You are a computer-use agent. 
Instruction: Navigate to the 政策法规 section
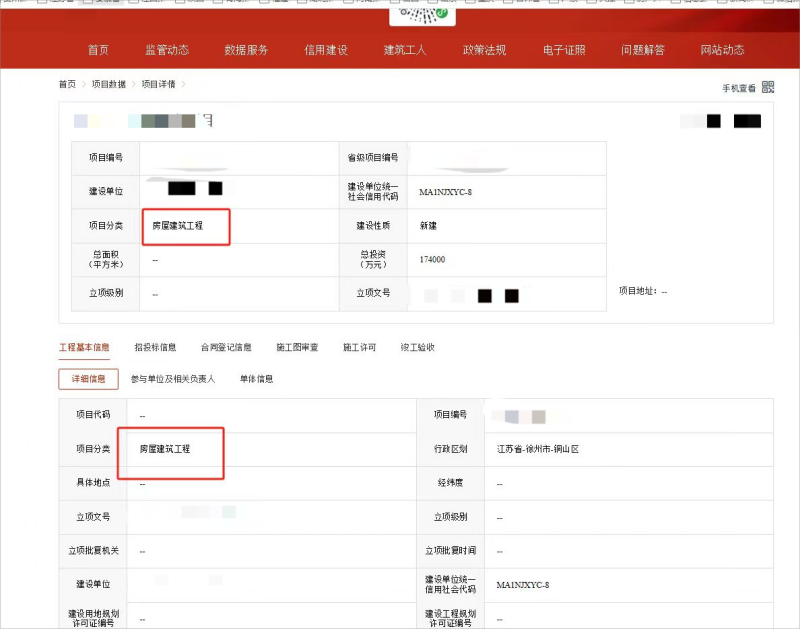[x=484, y=50]
